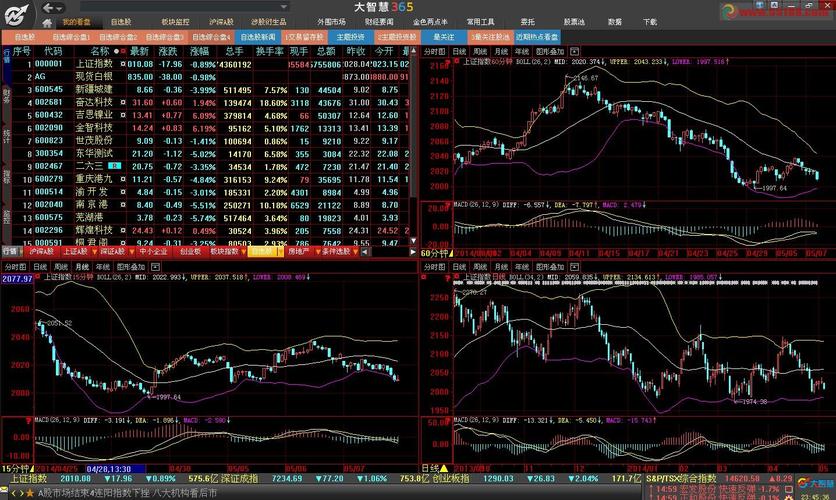The height and width of the screenshot is (500, 836).
Task: Expand the 板块指数 tab dropdown
Action: coord(244,252)
